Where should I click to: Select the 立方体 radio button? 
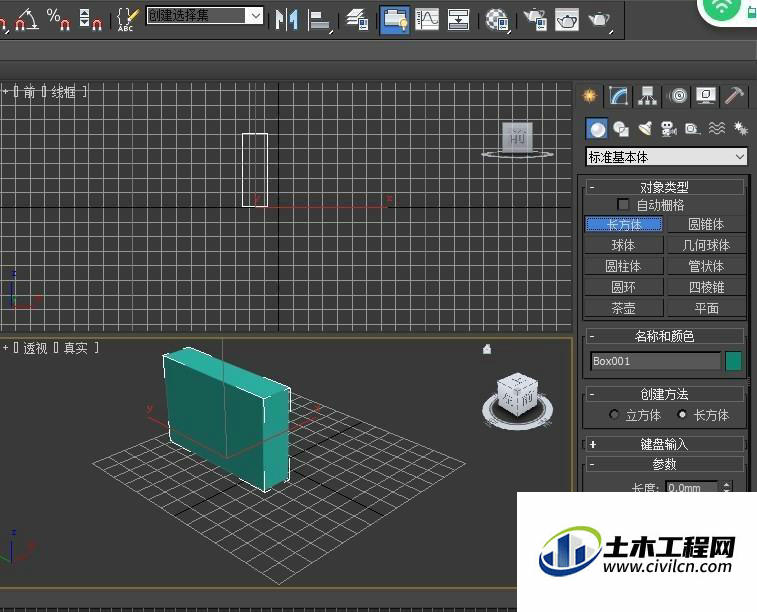pyautogui.click(x=614, y=415)
